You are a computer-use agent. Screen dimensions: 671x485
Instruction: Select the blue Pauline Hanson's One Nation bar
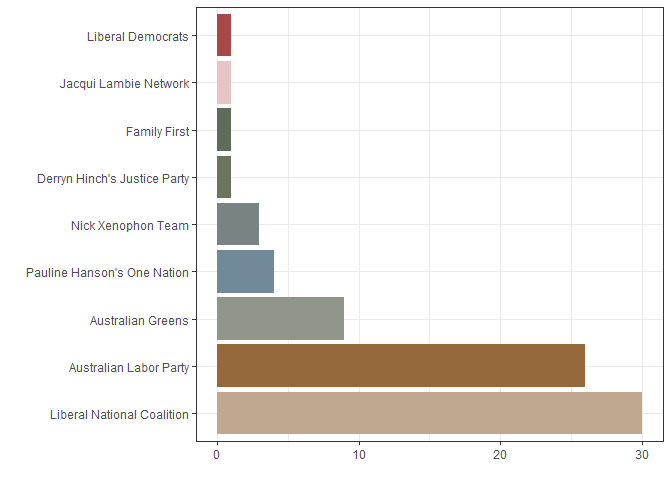(245, 272)
